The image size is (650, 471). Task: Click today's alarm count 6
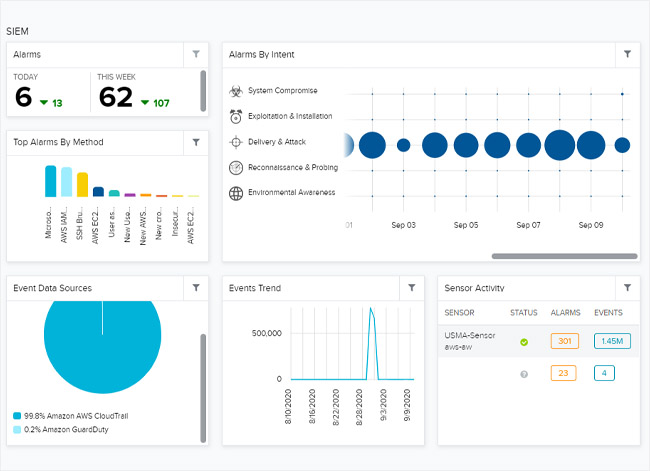click(24, 98)
